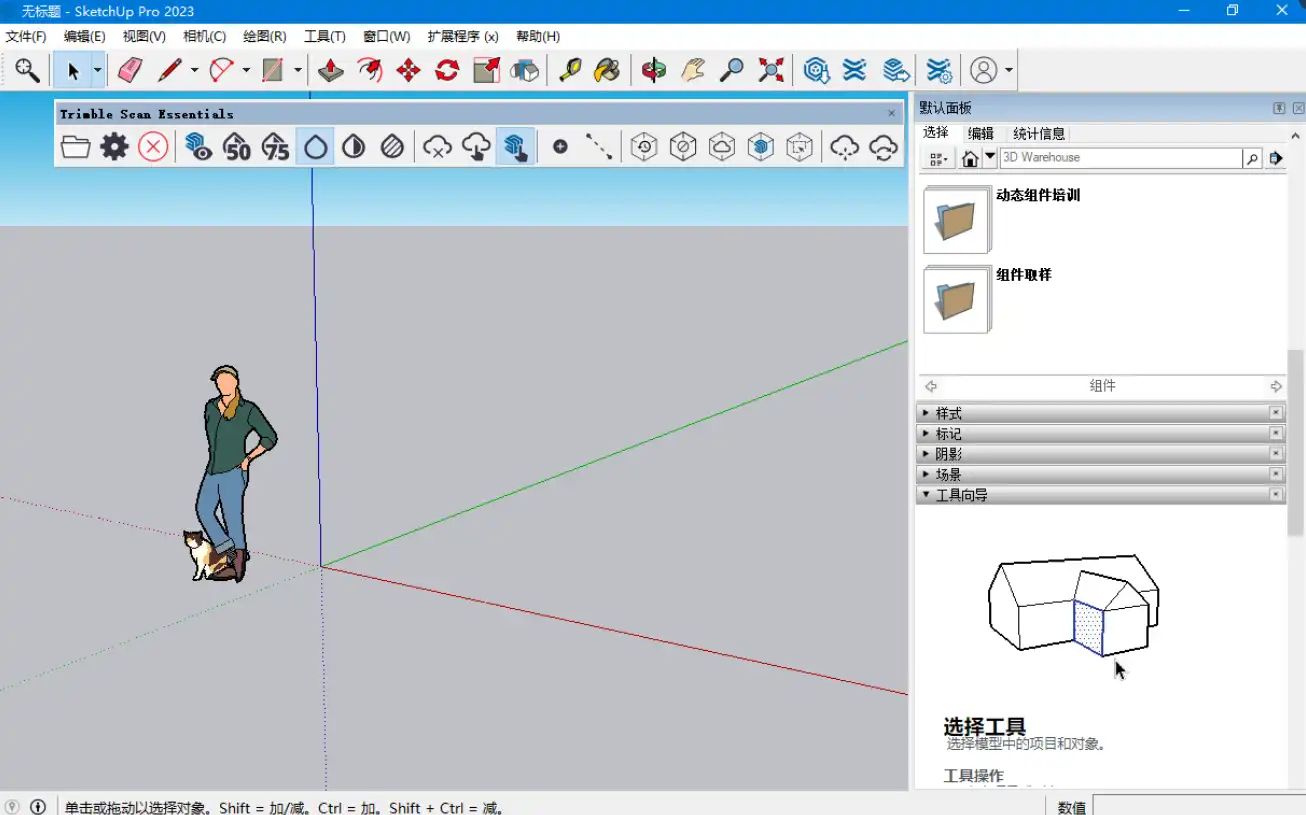This screenshot has width=1306, height=815.
Task: Select the Rotate tool
Action: pos(445,70)
